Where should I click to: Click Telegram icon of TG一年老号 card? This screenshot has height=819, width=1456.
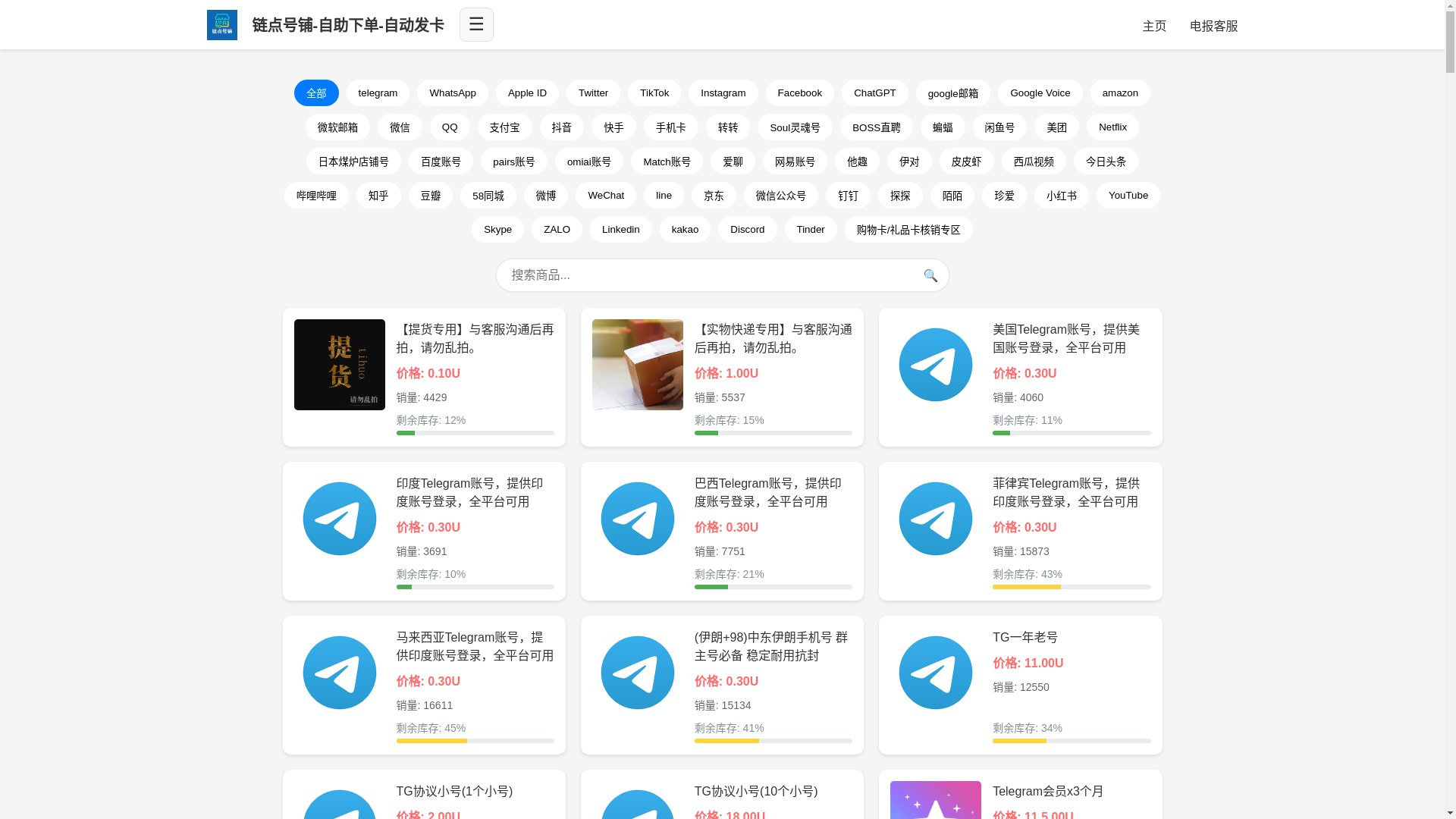point(936,673)
